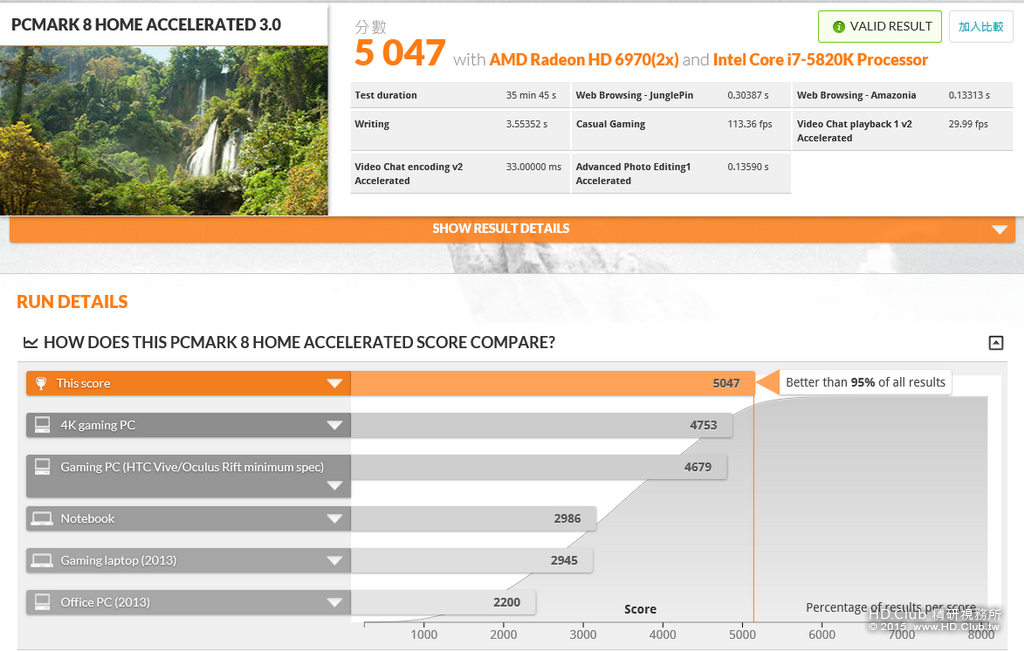Screen dimensions: 1024x652
Task: Expand the Notebook row dropdown arrow
Action: (334, 519)
